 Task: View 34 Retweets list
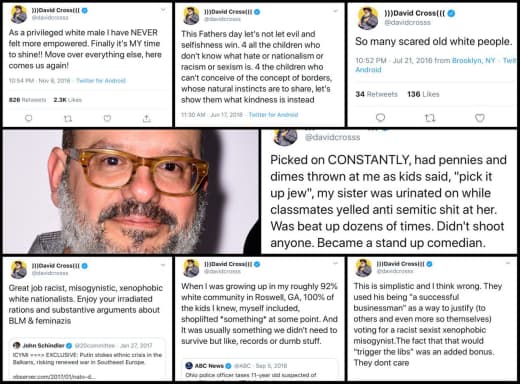pyautogui.click(x=376, y=94)
